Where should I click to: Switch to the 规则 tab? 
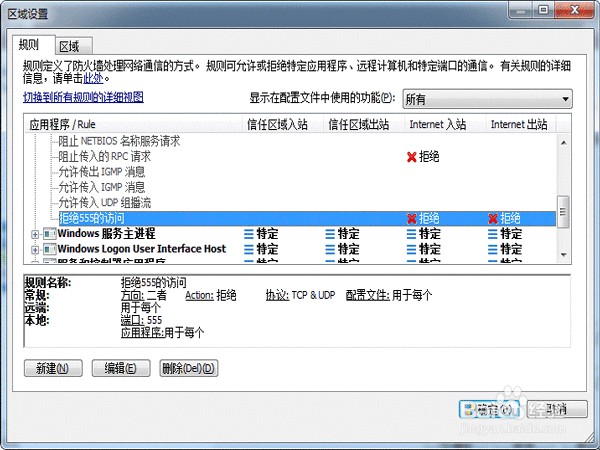tap(33, 45)
